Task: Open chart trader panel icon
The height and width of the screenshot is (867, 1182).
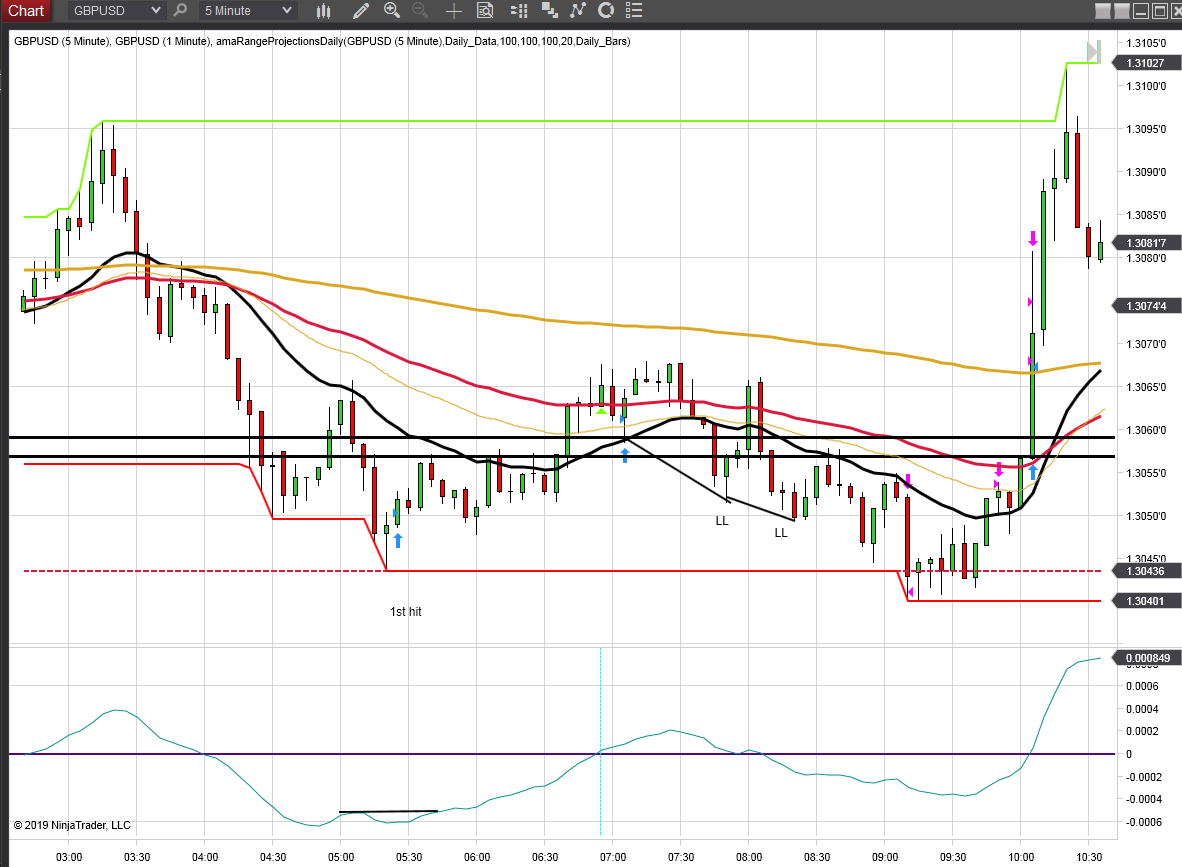Action: [x=519, y=11]
